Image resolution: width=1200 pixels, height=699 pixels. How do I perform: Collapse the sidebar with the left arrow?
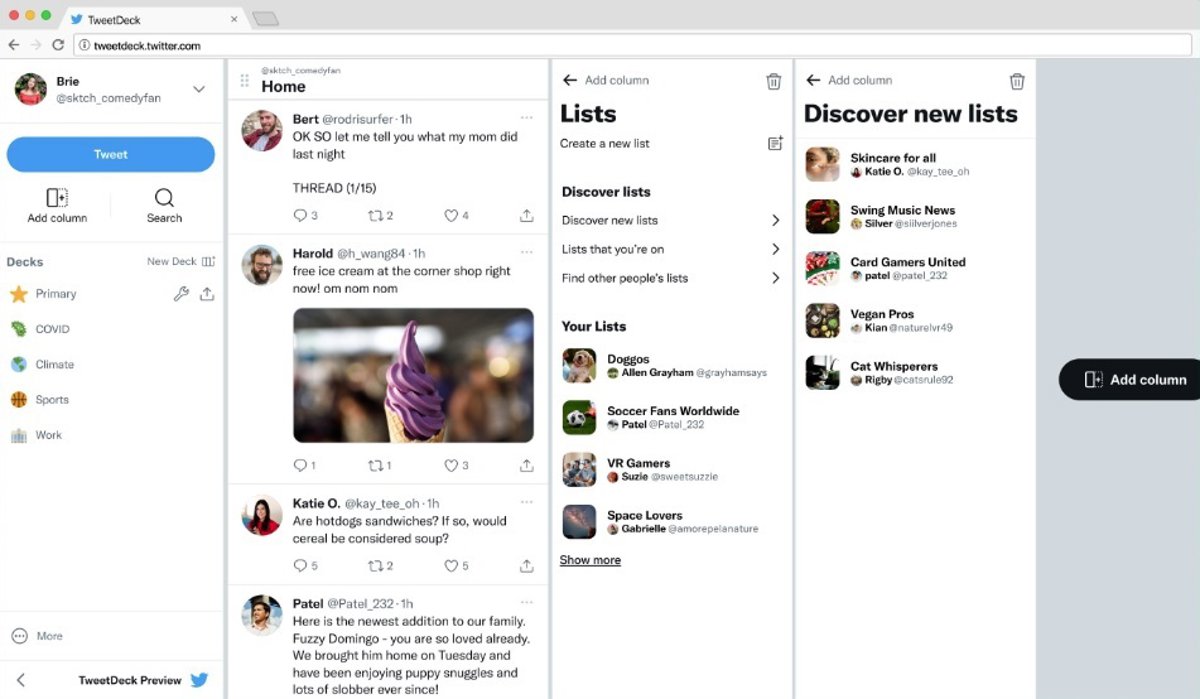(21, 680)
